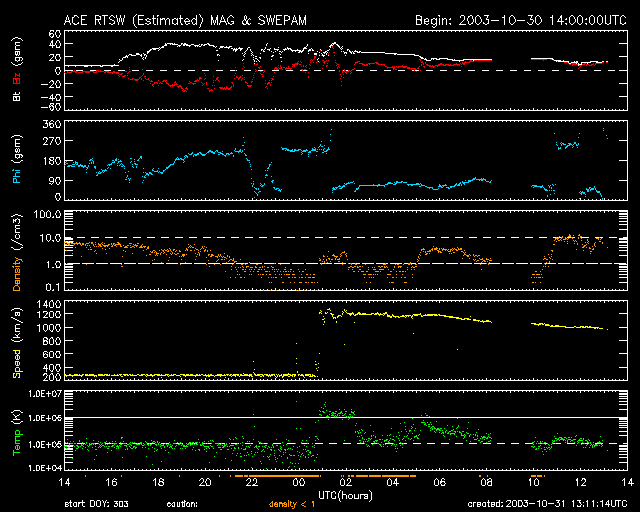
Task: Click the '10.0' tick on the Density axis
Action: [x=50, y=238]
